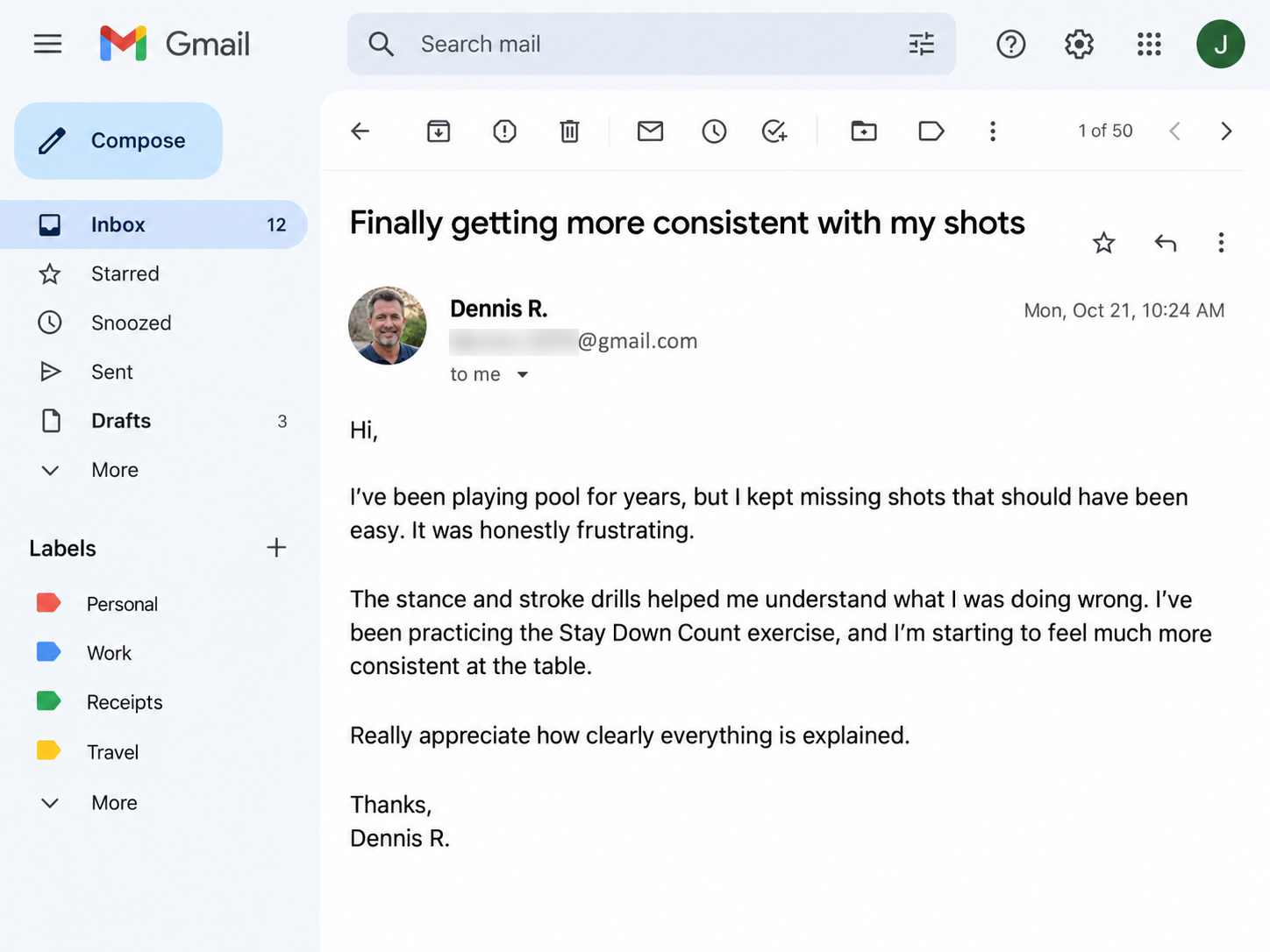Archive this email
Viewport: 1270px width, 952px height.
(439, 131)
